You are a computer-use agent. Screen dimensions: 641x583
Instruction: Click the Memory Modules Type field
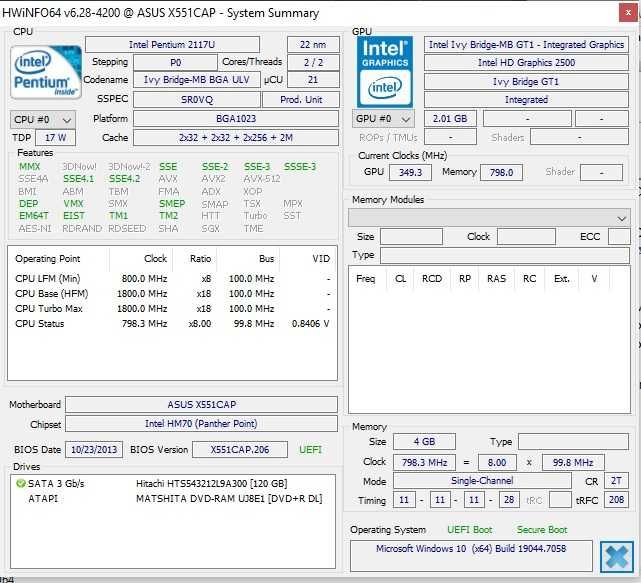(504, 256)
